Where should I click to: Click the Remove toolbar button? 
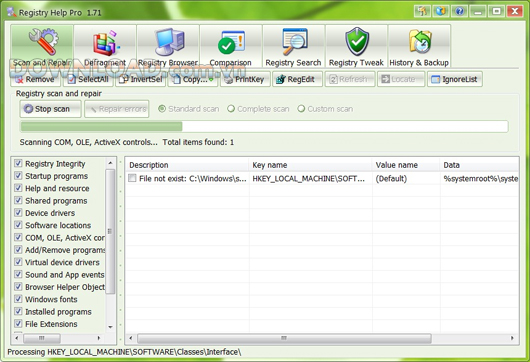35,79
